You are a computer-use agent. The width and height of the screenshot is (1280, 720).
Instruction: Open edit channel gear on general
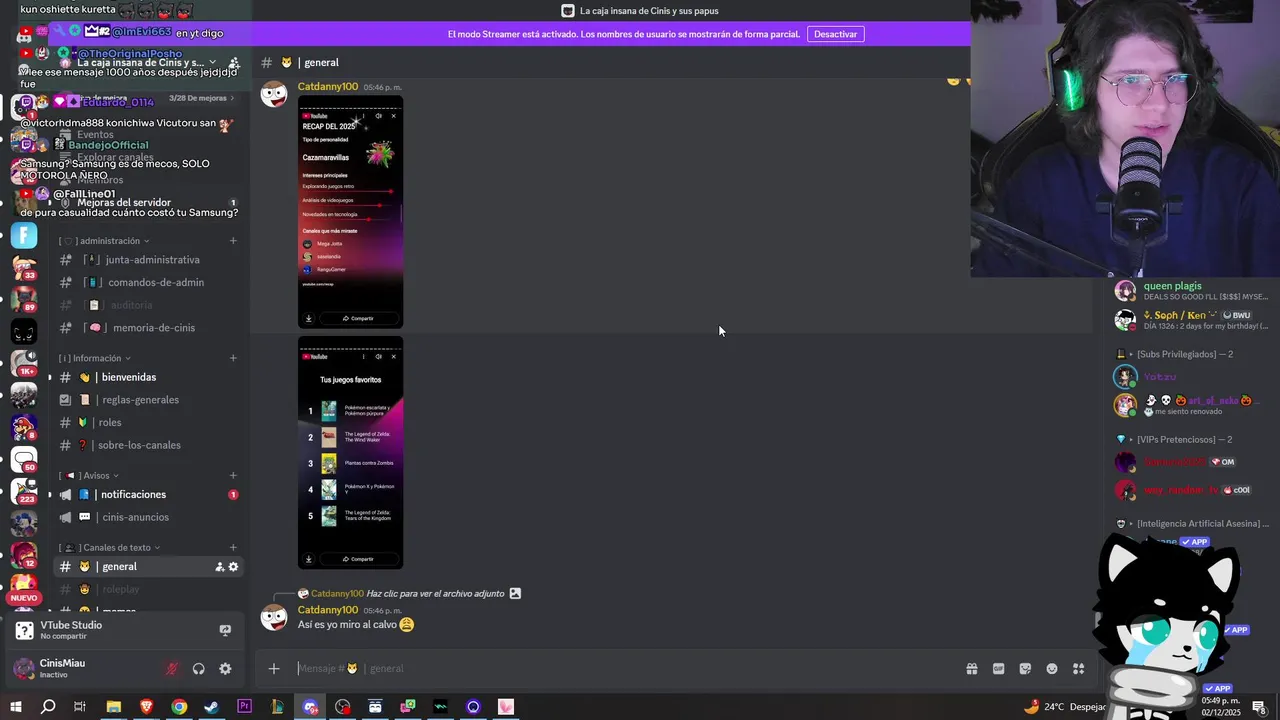(x=234, y=567)
